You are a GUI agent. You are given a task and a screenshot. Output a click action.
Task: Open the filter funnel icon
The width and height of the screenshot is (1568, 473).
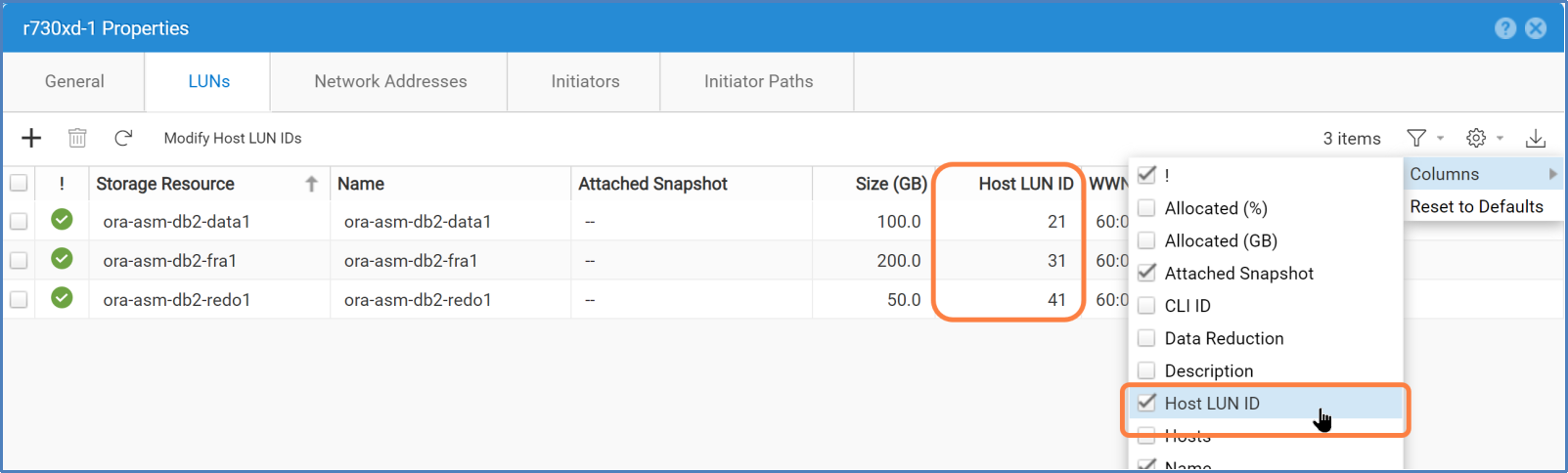click(x=1416, y=138)
